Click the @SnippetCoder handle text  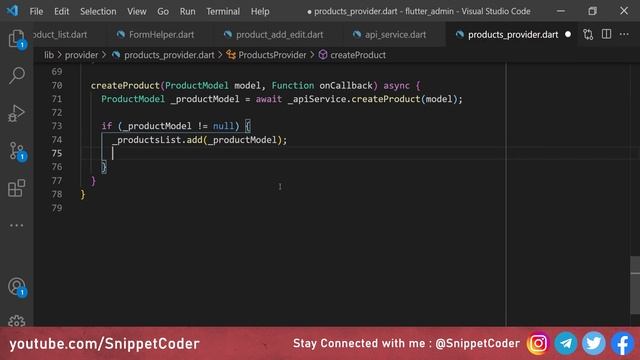click(478, 344)
